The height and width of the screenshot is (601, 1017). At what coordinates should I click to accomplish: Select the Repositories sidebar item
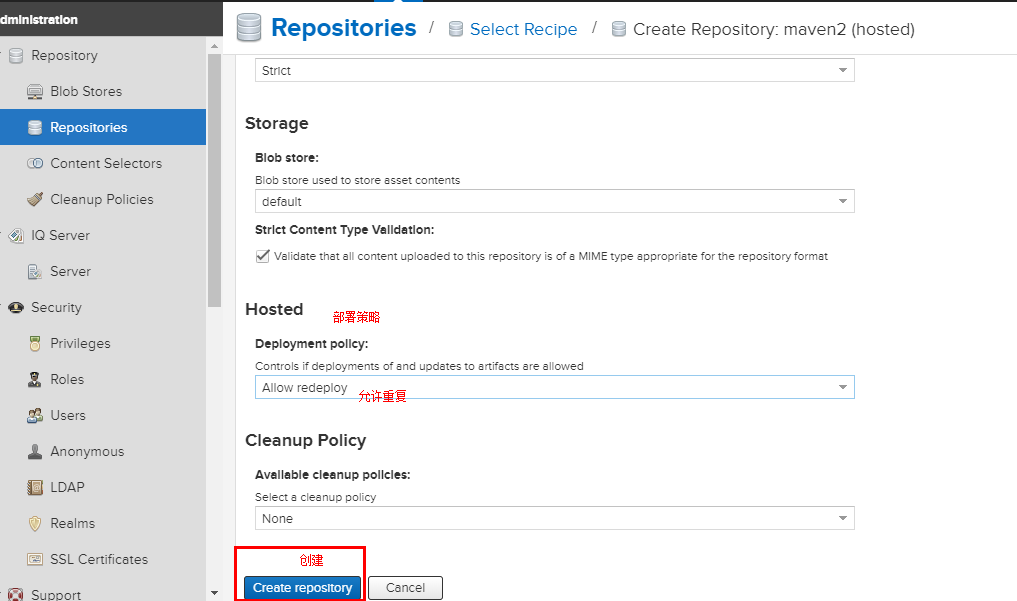coord(89,128)
